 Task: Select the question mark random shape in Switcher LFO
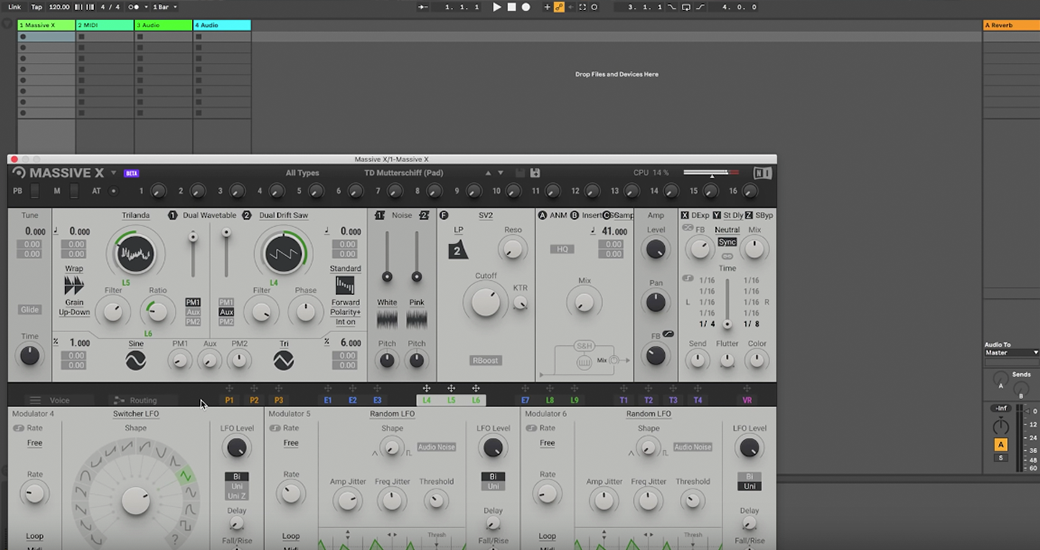click(x=174, y=538)
